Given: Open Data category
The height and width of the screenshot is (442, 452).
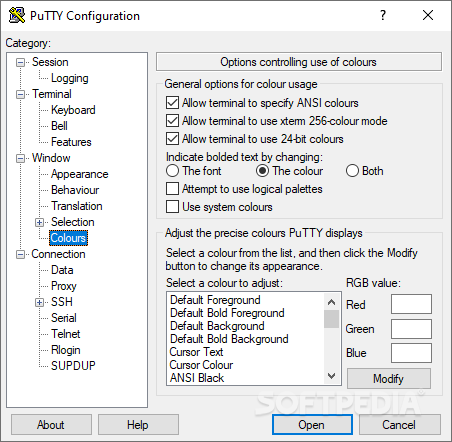Looking at the screenshot, I should pyautogui.click(x=62, y=270).
